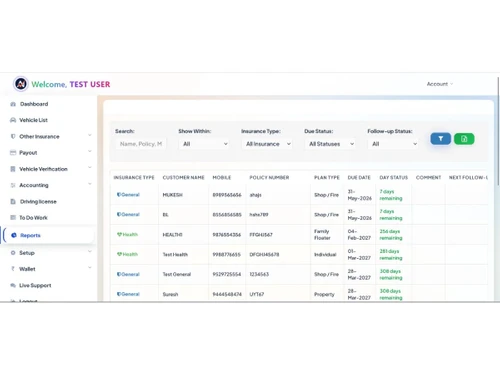Open Dashboard from sidebar
This screenshot has height=375, width=500.
point(34,104)
